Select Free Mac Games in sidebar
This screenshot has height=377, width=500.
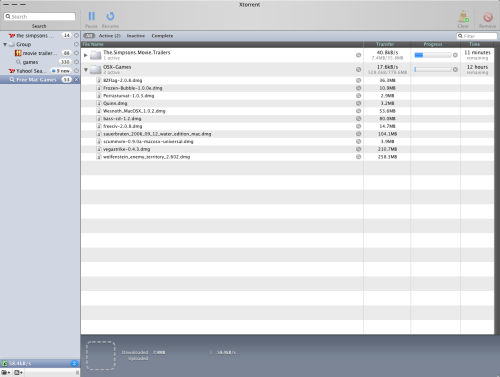40,80
